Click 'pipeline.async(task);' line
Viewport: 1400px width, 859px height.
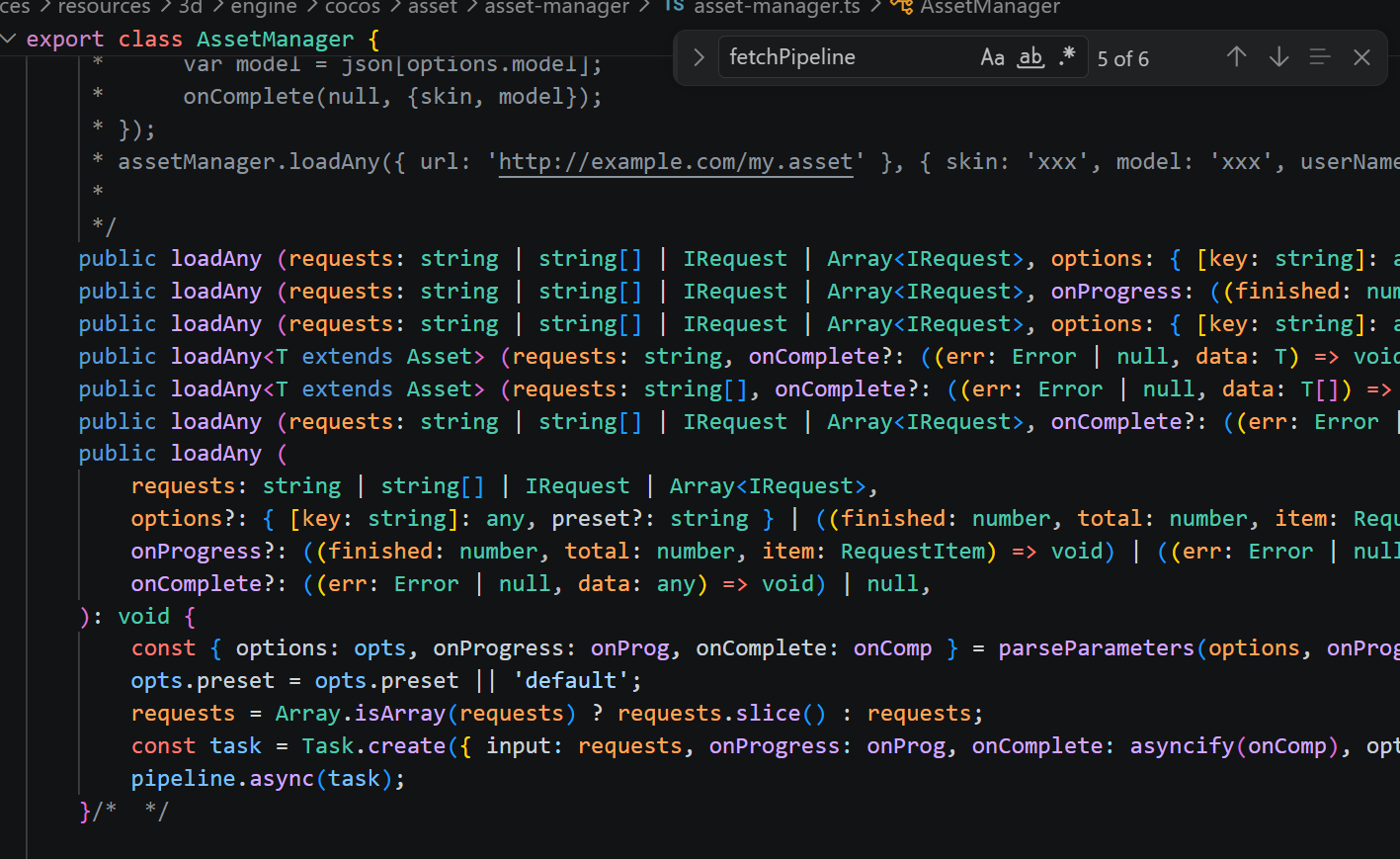pyautogui.click(x=268, y=778)
